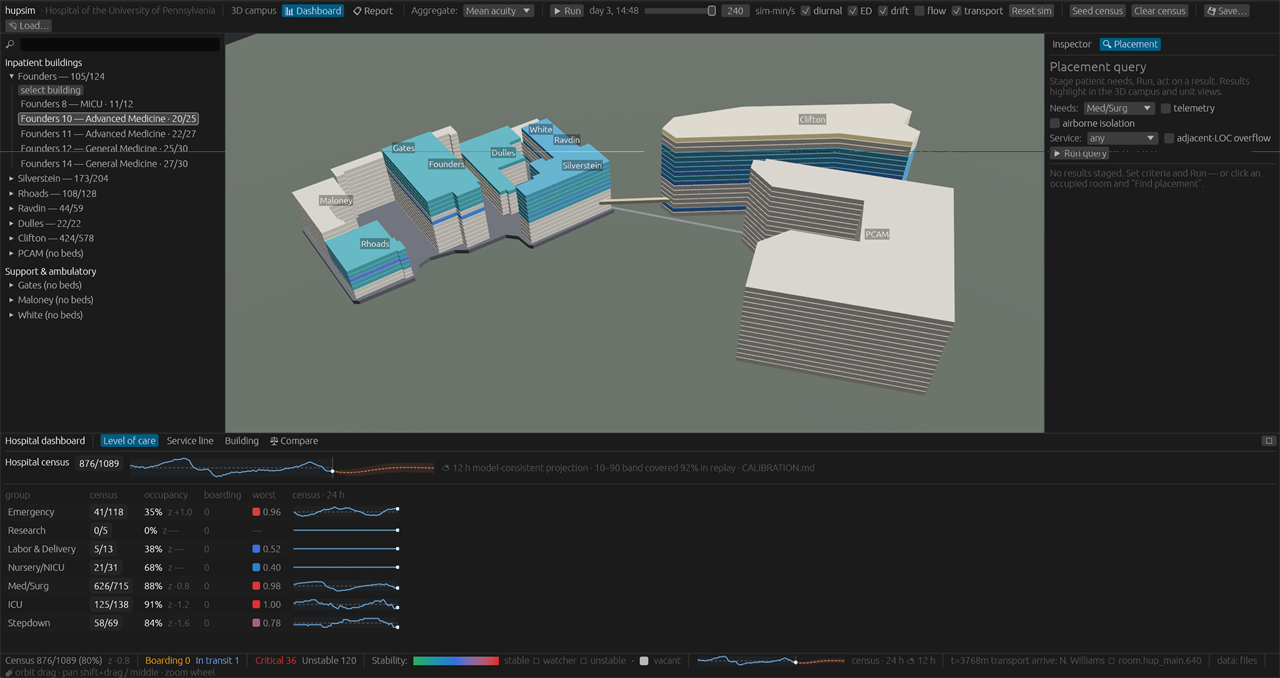Open the Compare tab

(x=294, y=441)
